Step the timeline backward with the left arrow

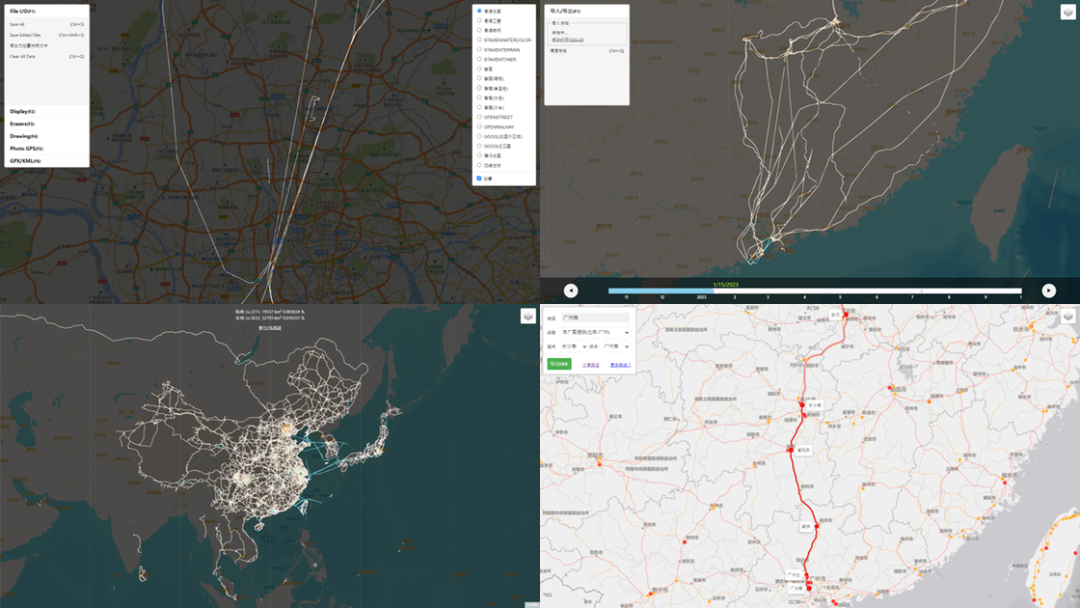[570, 291]
